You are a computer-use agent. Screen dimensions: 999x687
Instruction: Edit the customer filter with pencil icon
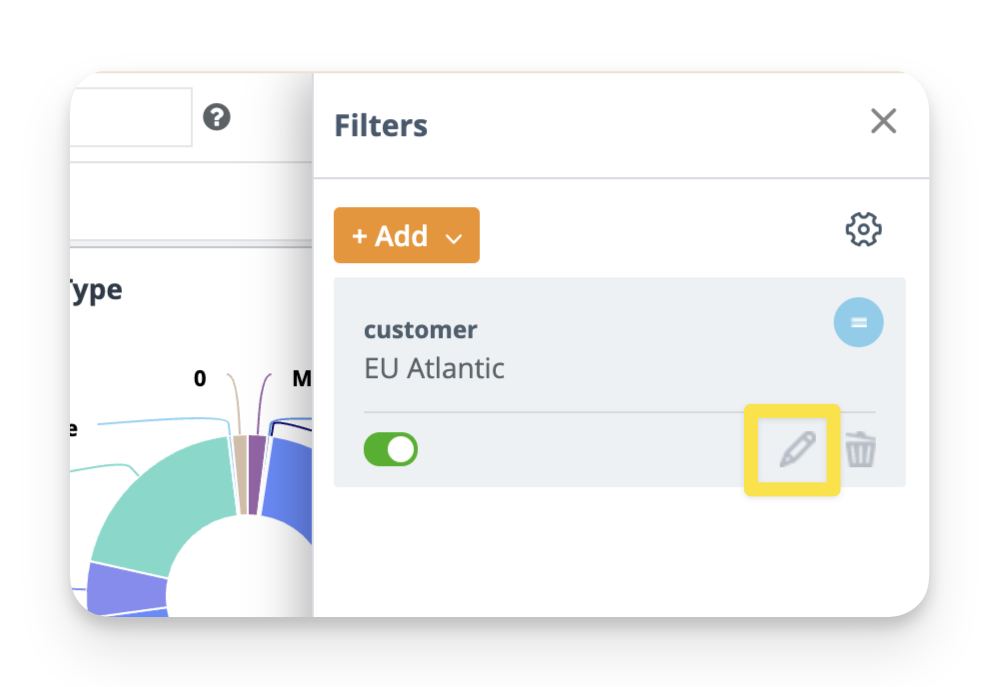click(x=797, y=451)
